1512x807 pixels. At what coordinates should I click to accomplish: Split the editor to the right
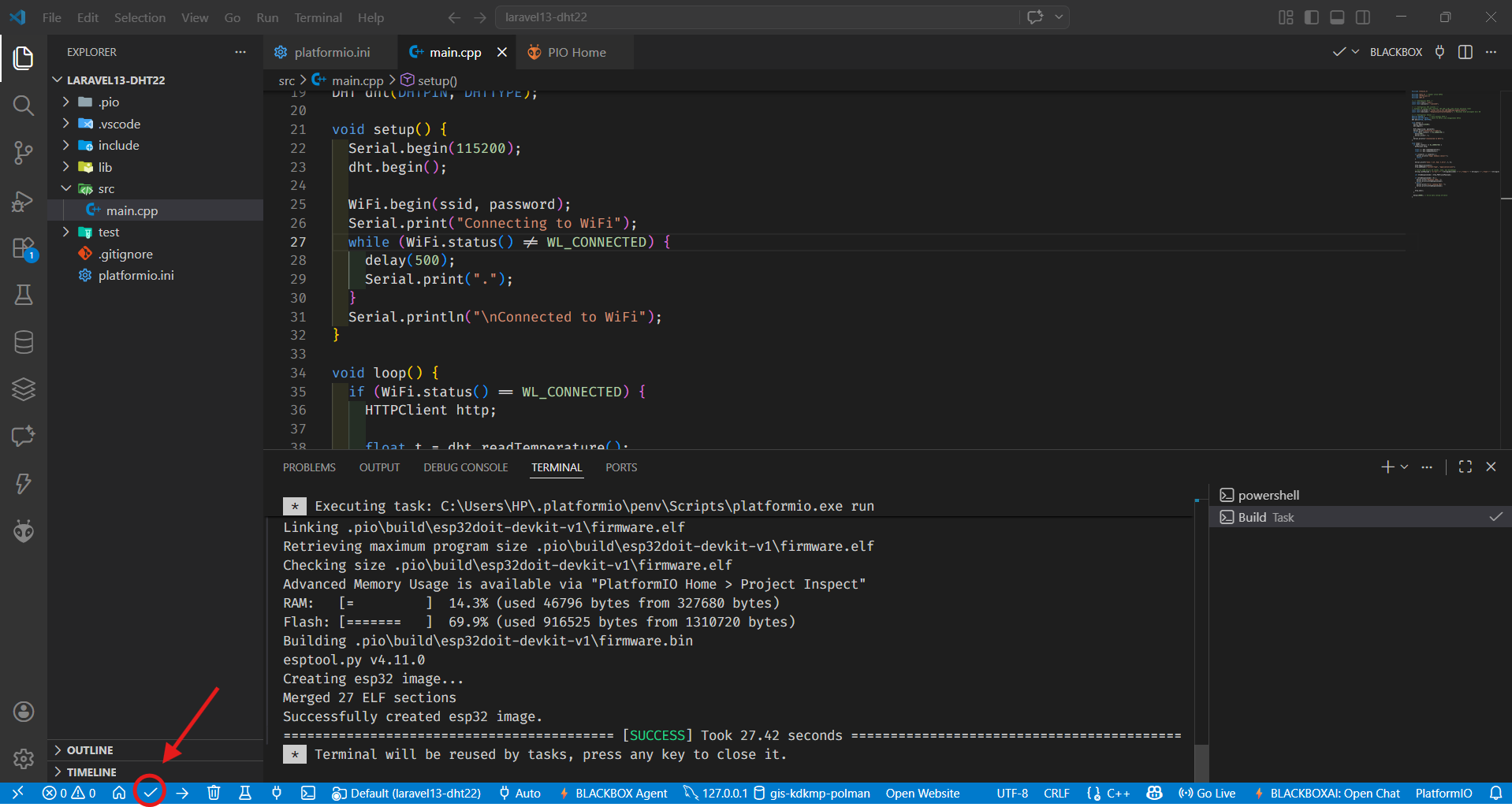pos(1465,52)
